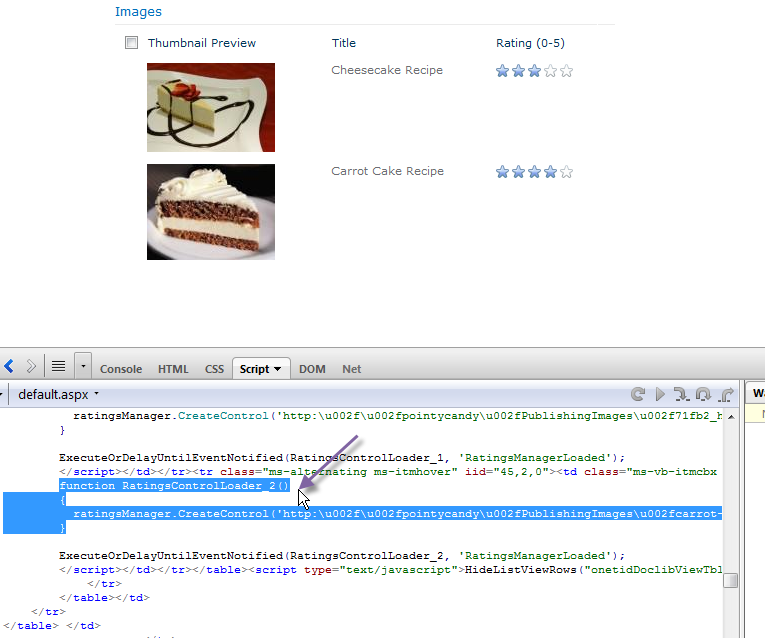Open the Images web part title link
765x638 pixels.
click(138, 12)
